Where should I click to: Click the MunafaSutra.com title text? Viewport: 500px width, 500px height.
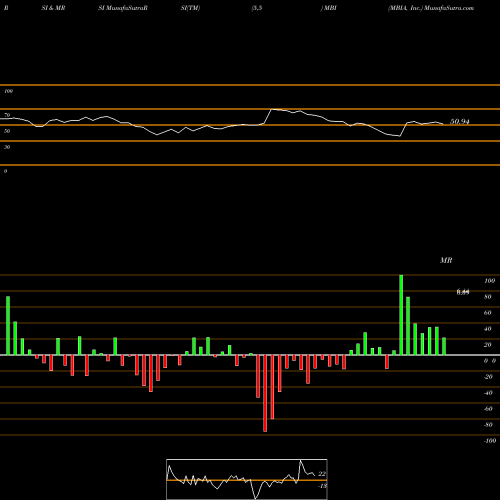(x=449, y=8)
